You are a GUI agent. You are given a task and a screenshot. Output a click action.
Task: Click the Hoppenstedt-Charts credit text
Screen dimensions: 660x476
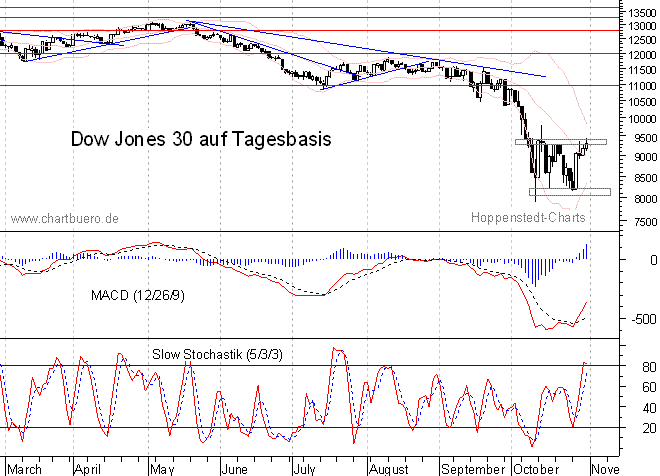tap(527, 216)
